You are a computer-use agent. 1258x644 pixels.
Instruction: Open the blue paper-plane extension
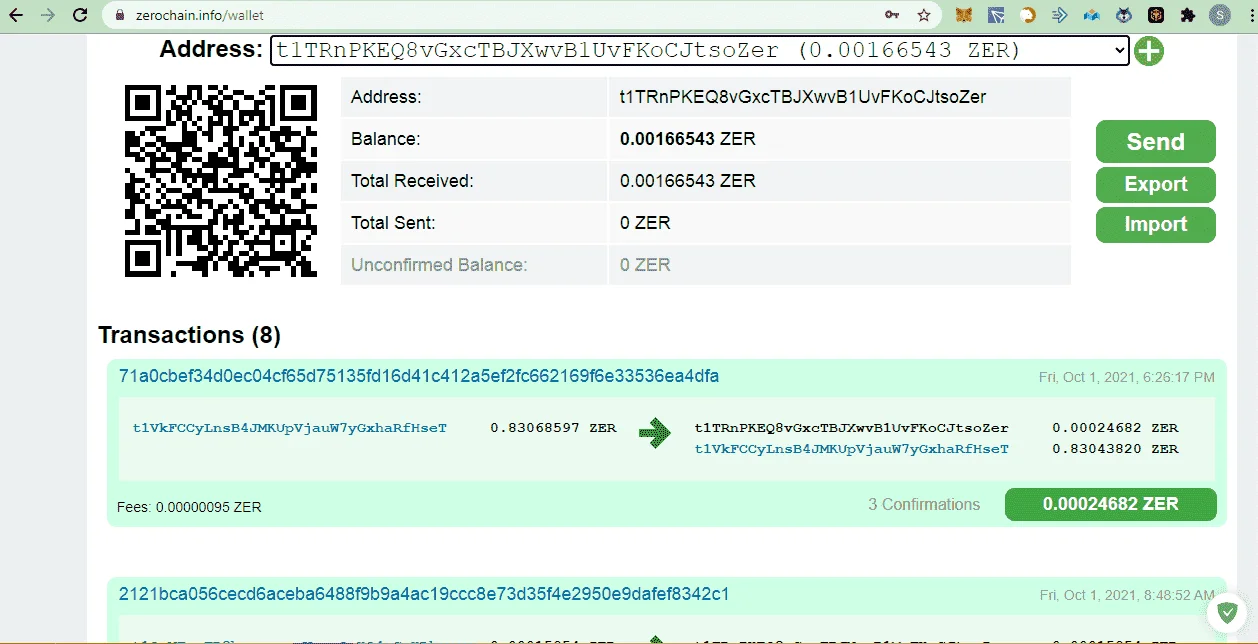[x=996, y=16]
